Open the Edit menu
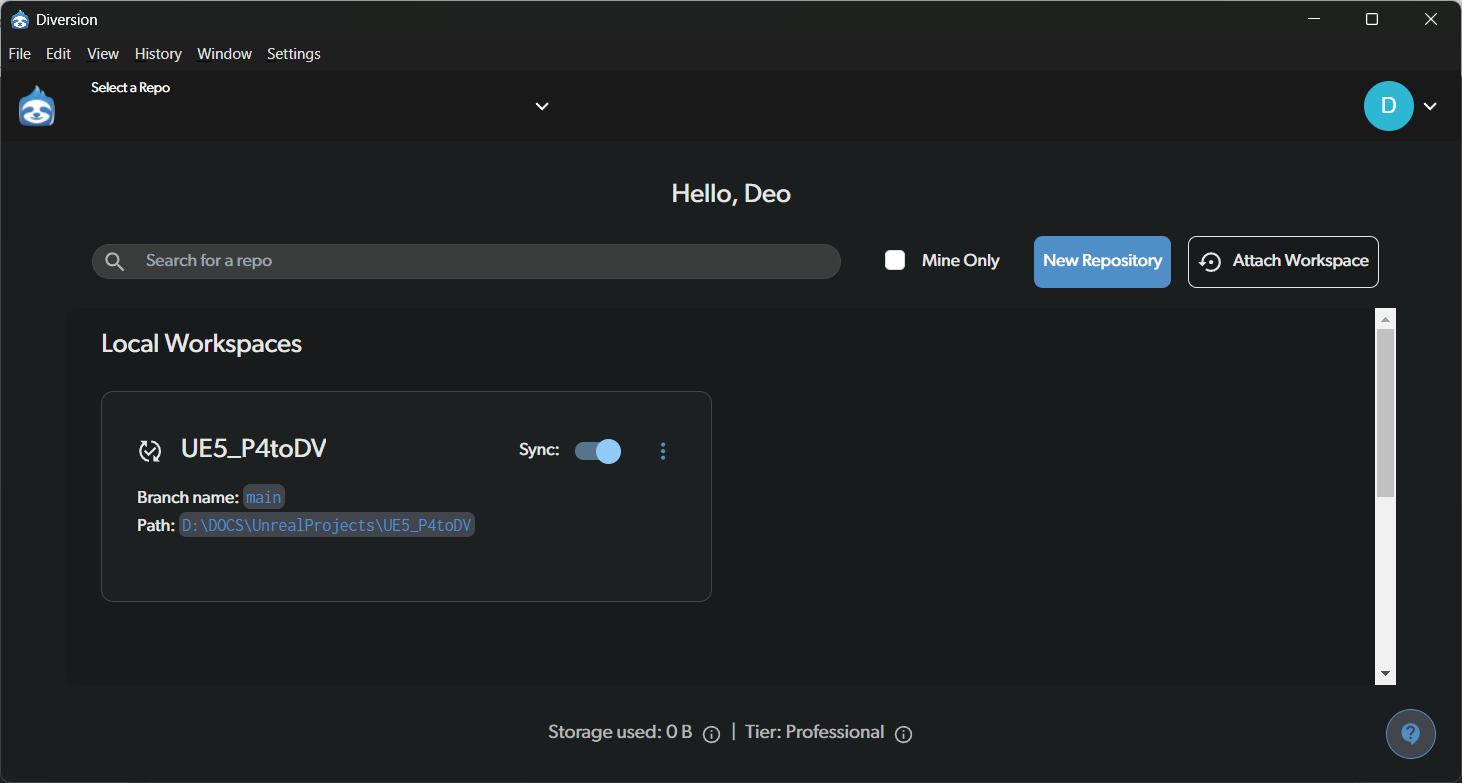This screenshot has height=783, width=1462. point(58,54)
